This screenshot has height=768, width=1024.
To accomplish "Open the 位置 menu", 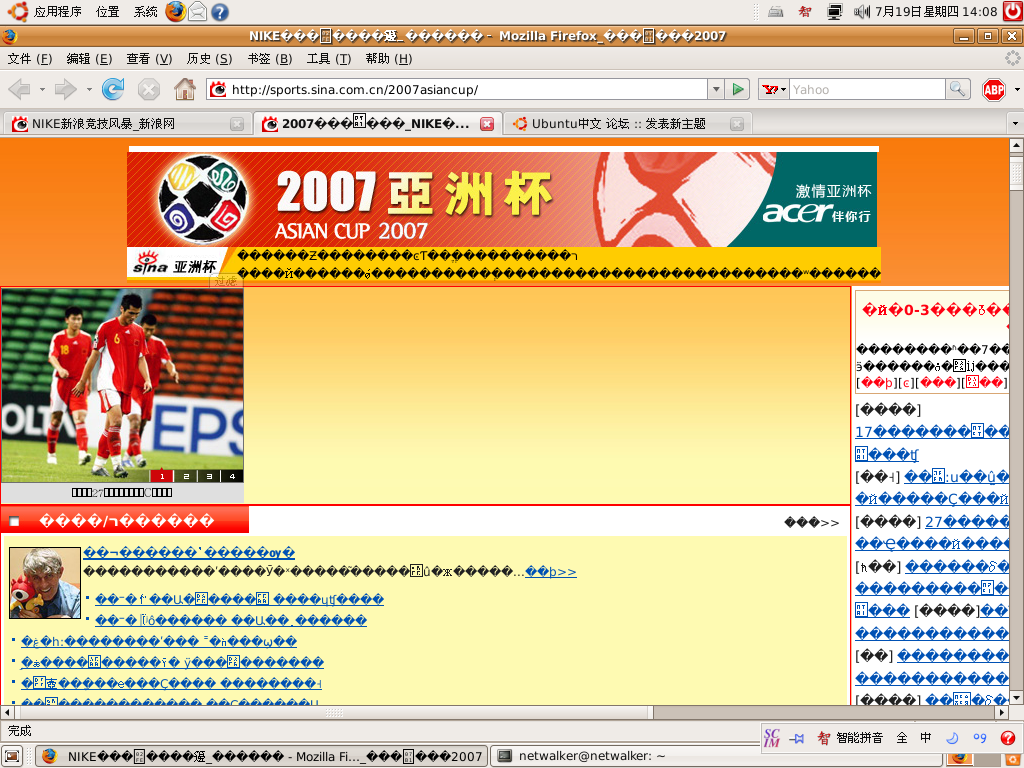I will [107, 12].
